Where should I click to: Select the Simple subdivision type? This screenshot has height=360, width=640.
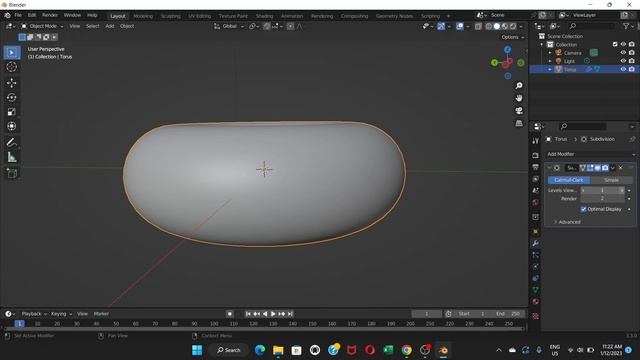[x=611, y=180]
